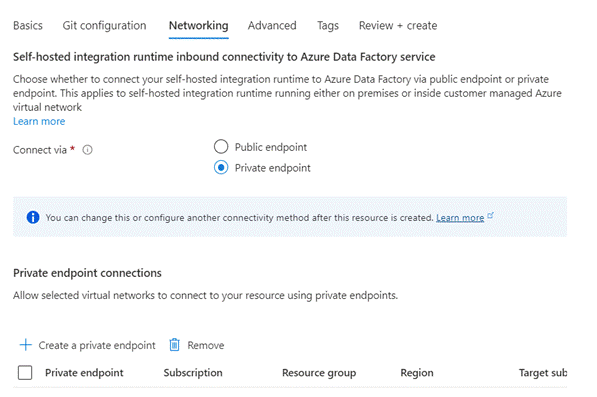
Task: Open the Tags tab
Action: (x=328, y=26)
